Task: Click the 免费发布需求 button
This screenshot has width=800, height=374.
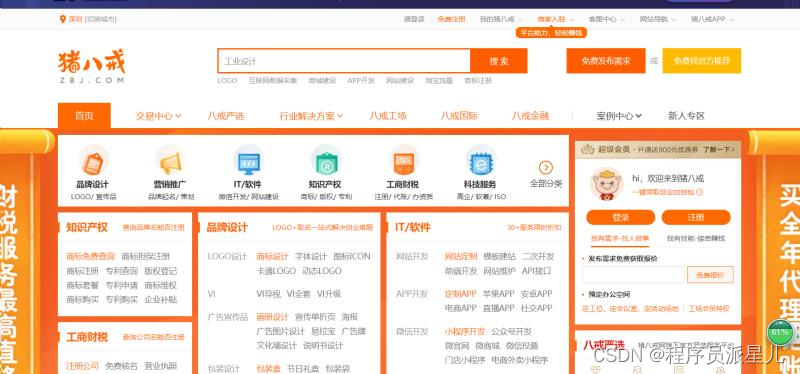Action: tap(606, 61)
